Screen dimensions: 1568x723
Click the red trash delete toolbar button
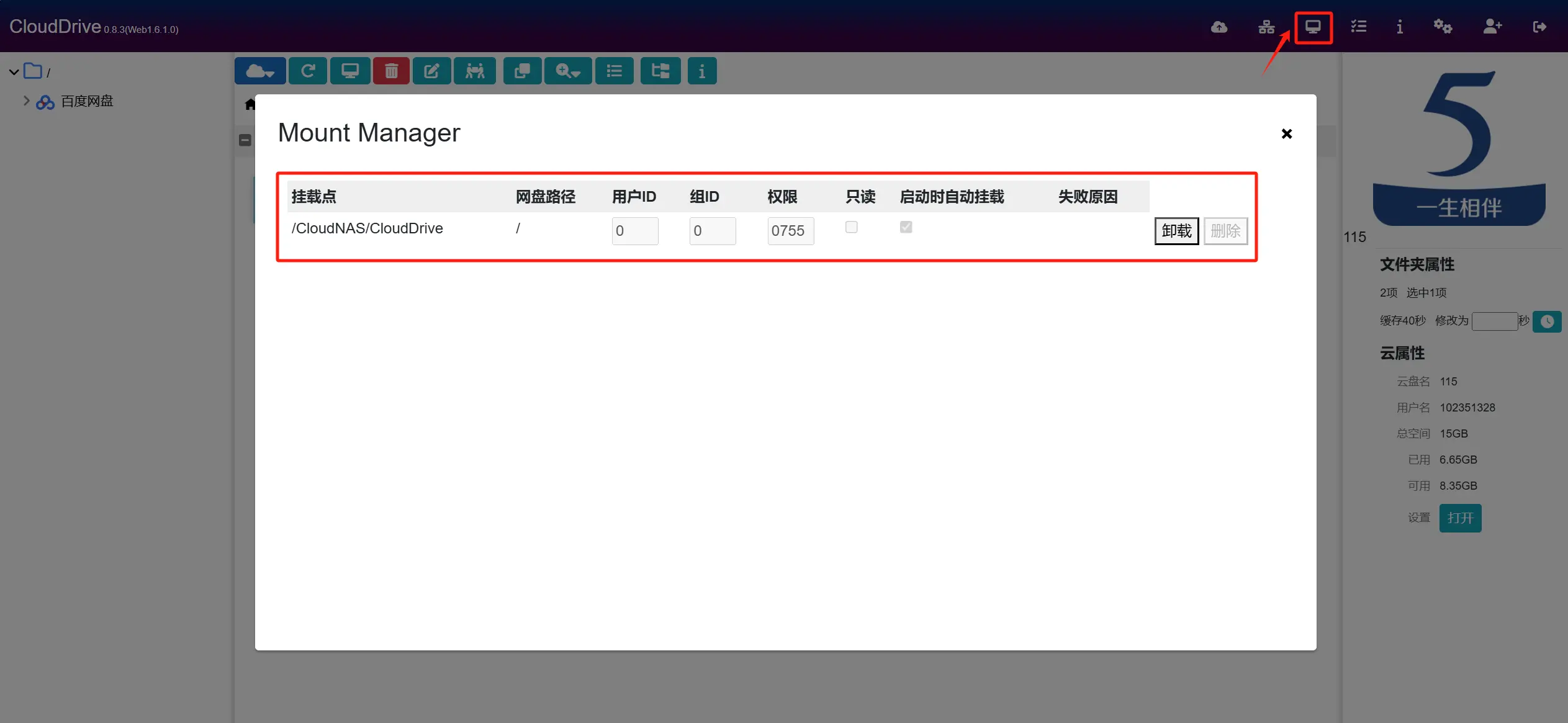391,71
